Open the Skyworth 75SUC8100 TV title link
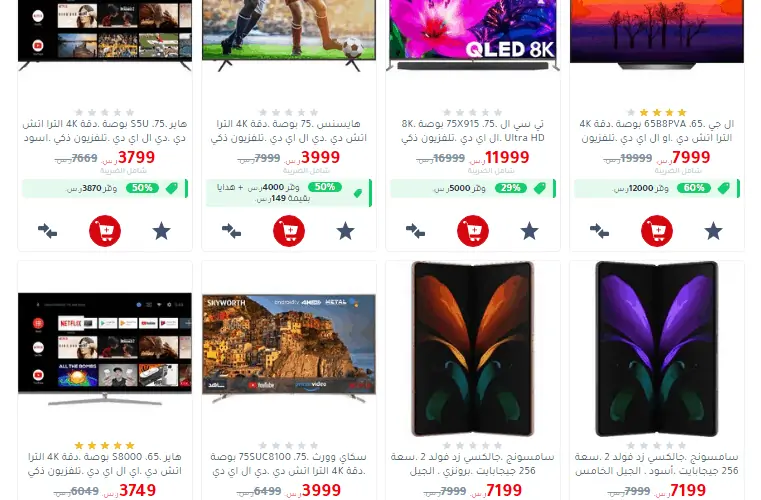 click(289, 464)
